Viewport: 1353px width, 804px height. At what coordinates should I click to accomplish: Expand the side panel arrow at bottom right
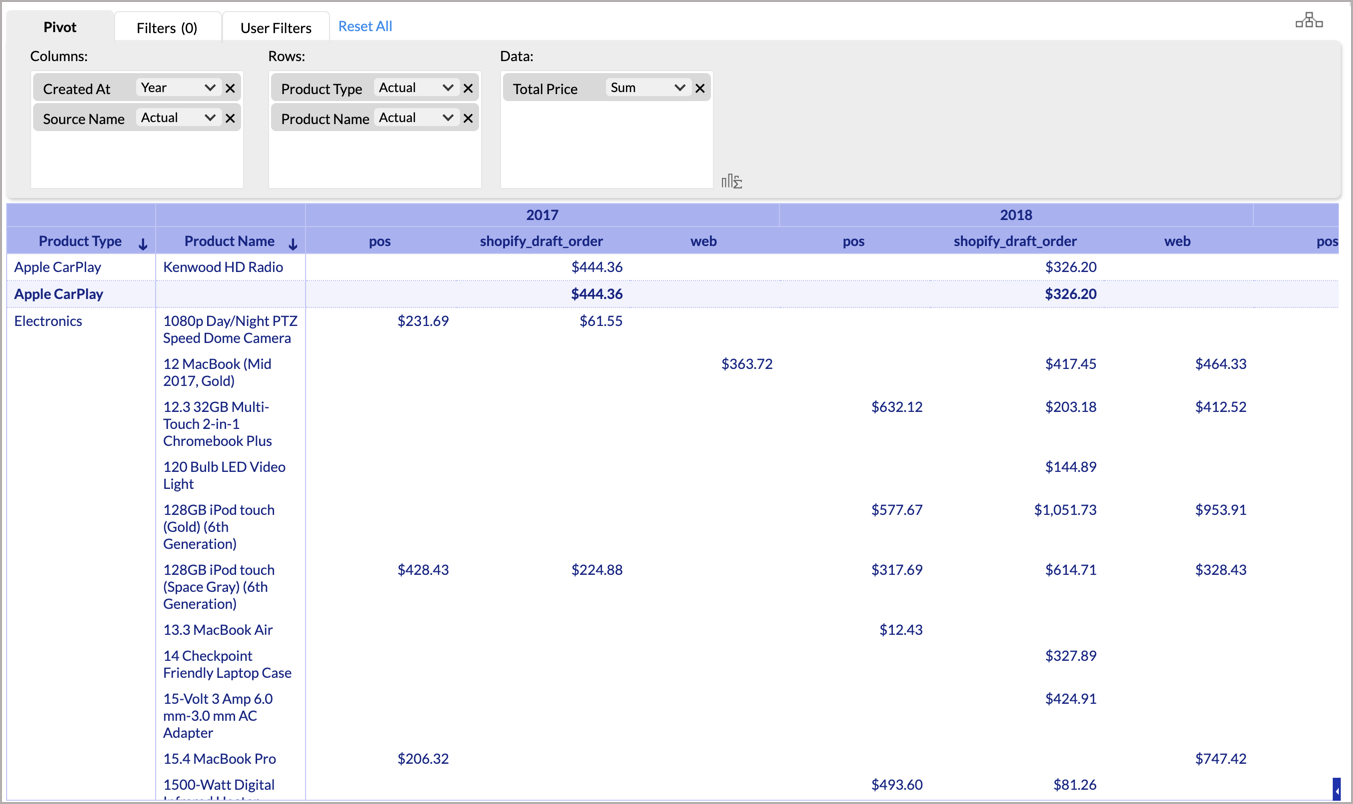(x=1337, y=790)
